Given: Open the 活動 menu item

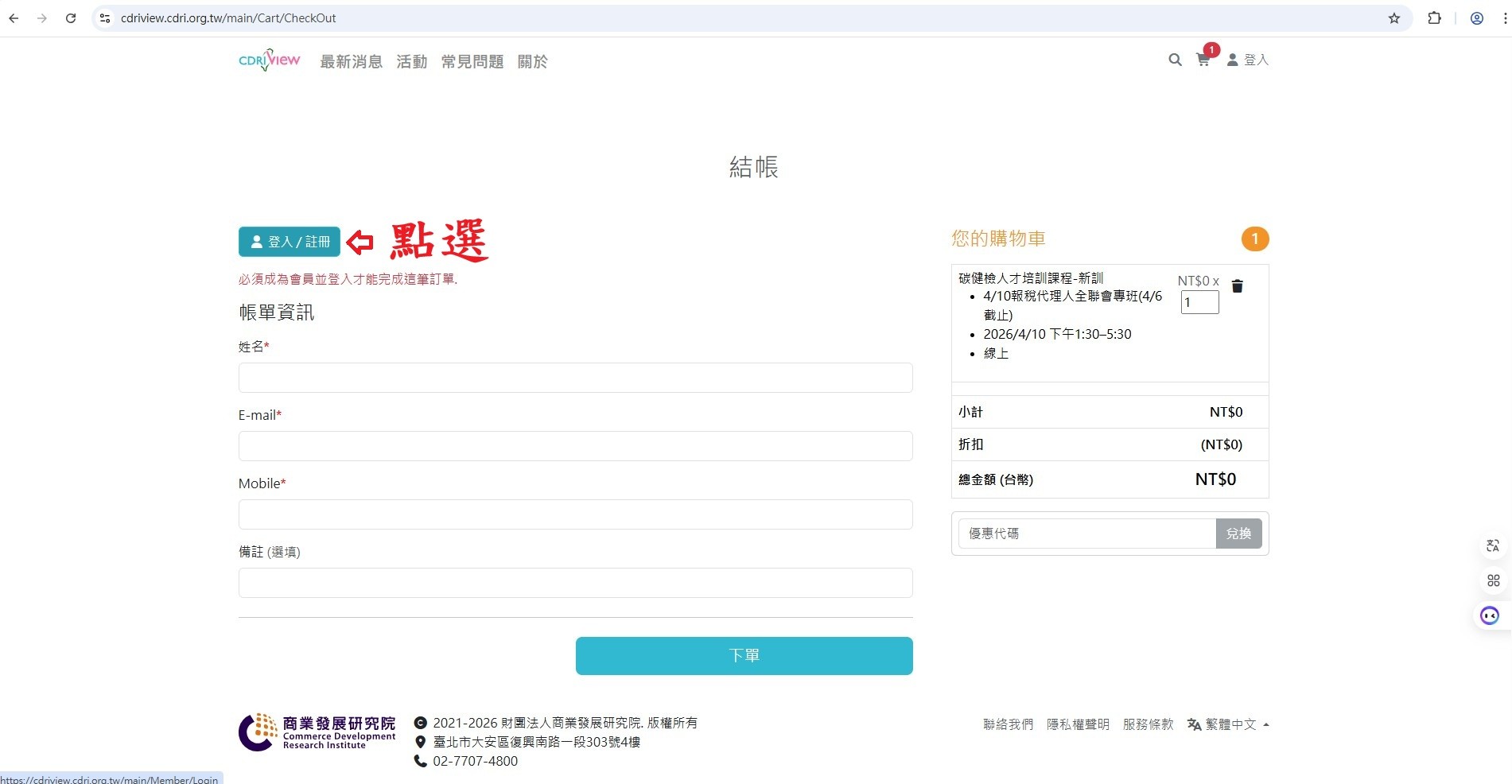Looking at the screenshot, I should click(411, 61).
